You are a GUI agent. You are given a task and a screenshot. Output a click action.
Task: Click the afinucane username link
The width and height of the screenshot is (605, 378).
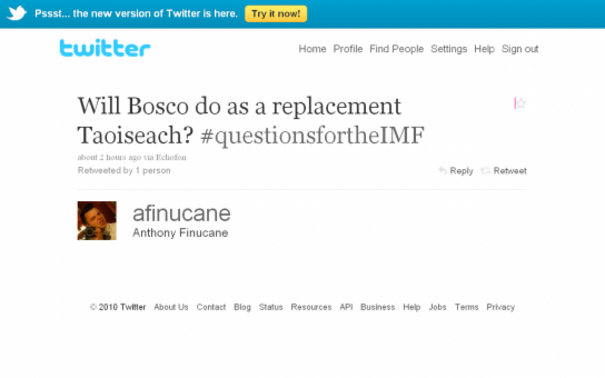[x=181, y=213]
